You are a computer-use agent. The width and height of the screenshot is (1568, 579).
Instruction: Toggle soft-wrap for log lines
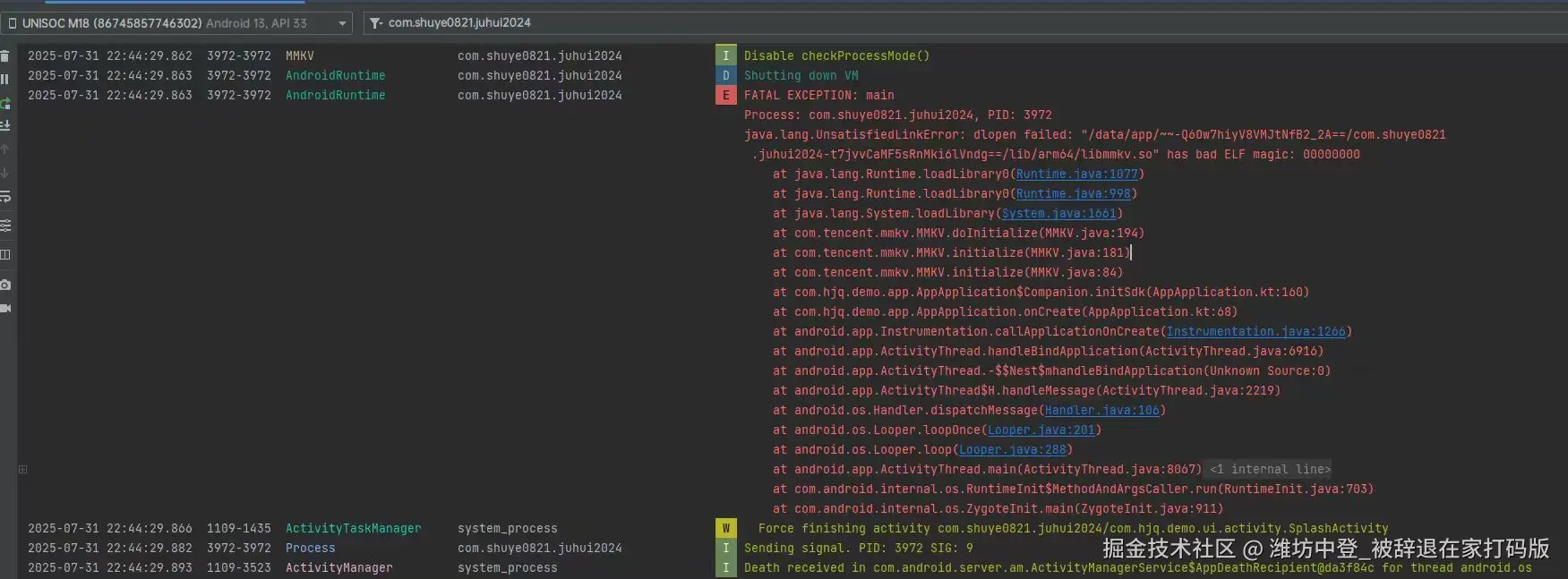[x=4, y=196]
